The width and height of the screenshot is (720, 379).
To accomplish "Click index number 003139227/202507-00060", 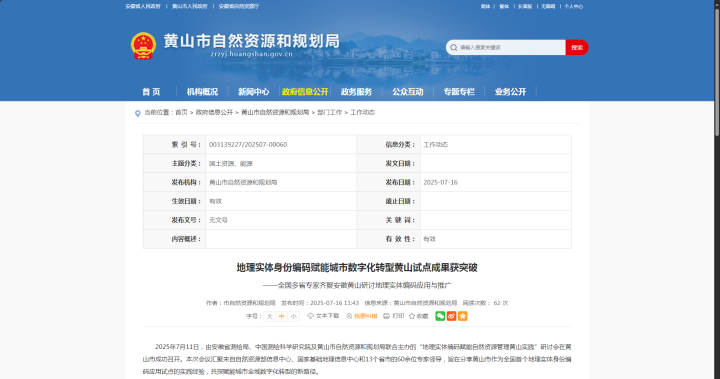I will coord(248,144).
